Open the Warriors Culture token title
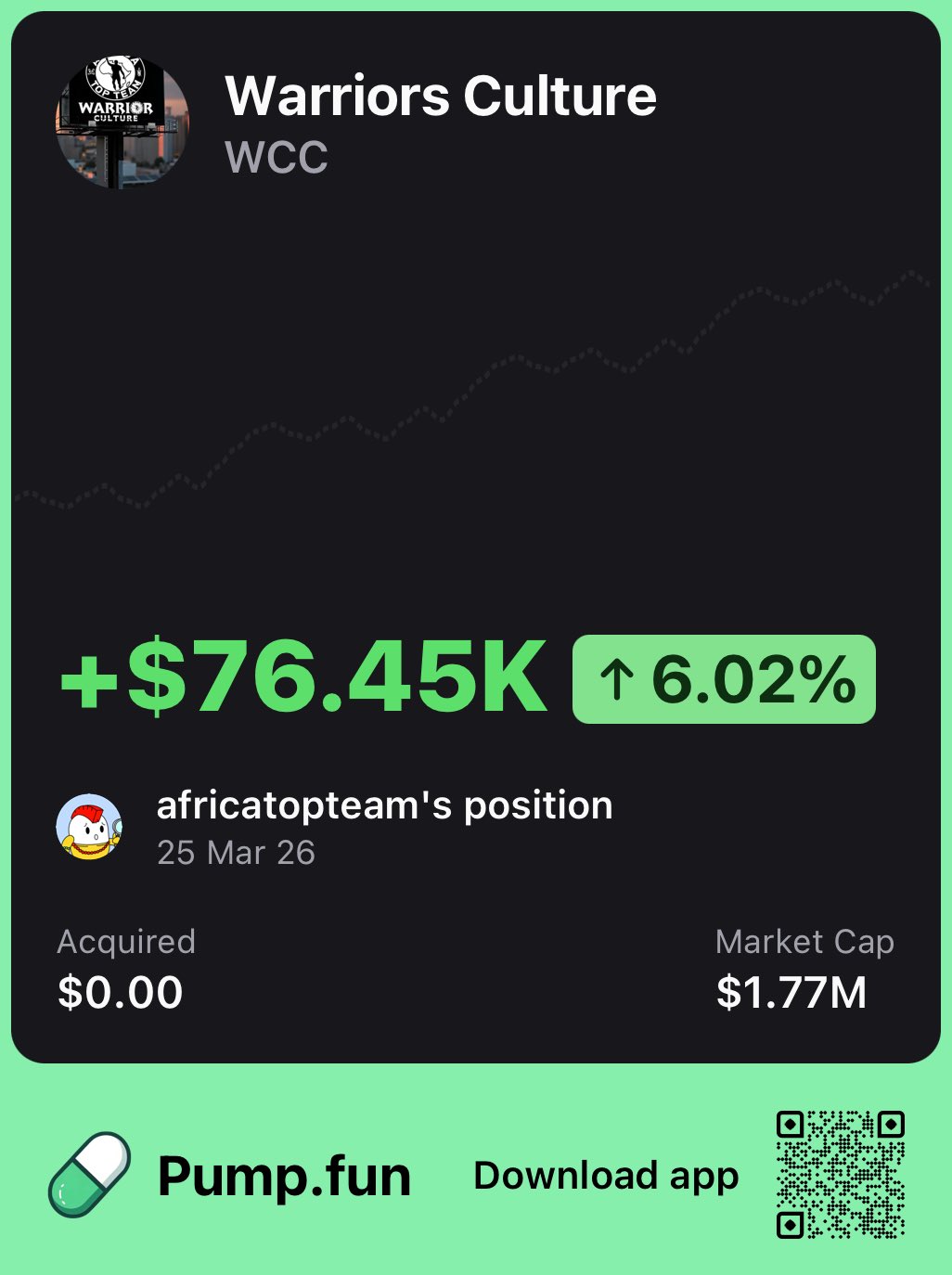 click(x=441, y=97)
